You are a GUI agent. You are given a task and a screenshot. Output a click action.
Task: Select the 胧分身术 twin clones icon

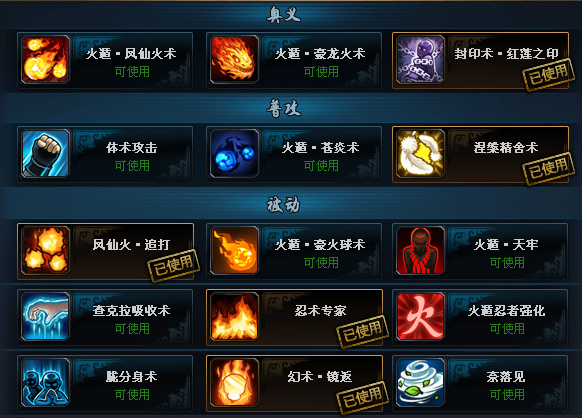pyautogui.click(x=45, y=382)
